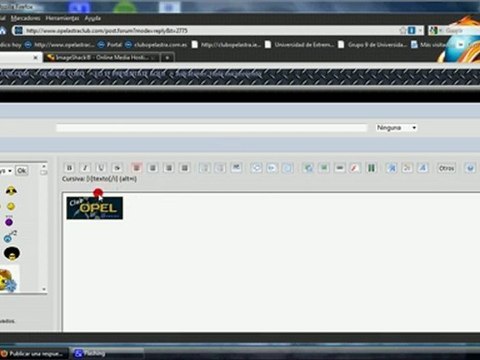Image resolution: width=480 pixels, height=360 pixels.
Task: Go to the browser home page icon
Action: (x=3, y=31)
